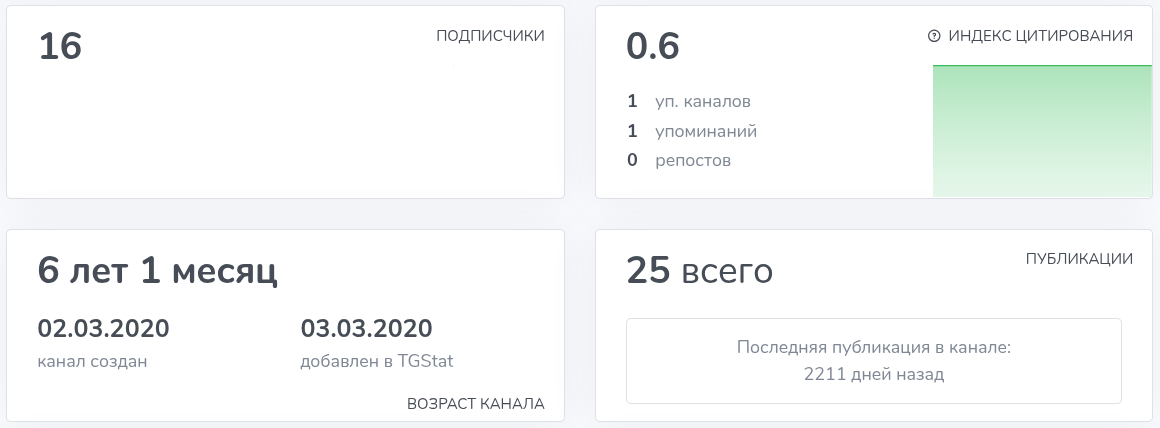Viewport: 1160px width, 428px height.
Task: Click the subscribers count 16
Action: [x=60, y=47]
